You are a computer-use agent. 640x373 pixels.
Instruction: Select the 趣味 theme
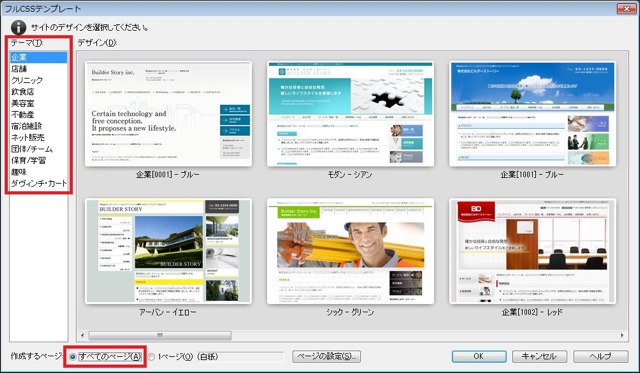(39, 171)
